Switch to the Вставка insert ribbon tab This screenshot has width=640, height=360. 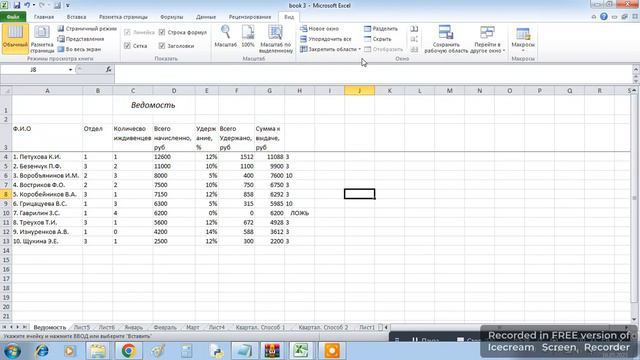76,17
